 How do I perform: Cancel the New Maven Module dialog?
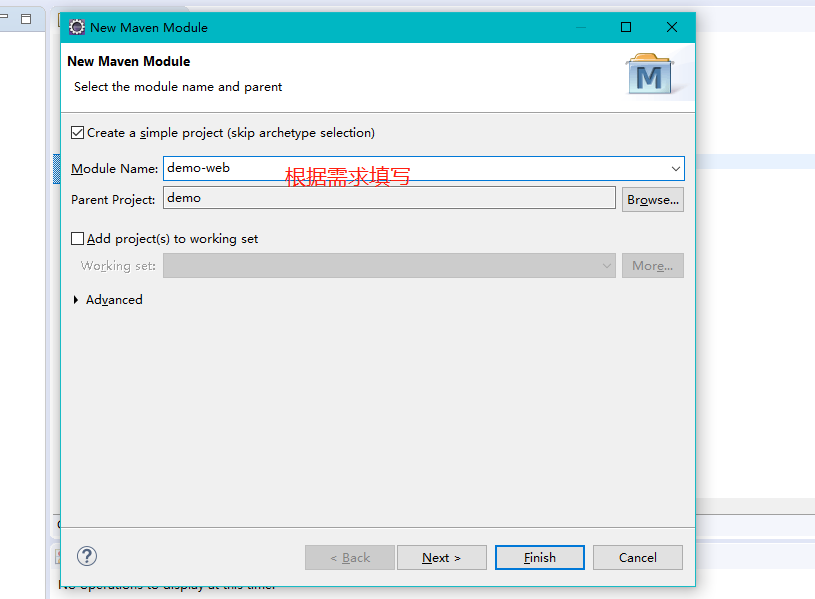[638, 557]
